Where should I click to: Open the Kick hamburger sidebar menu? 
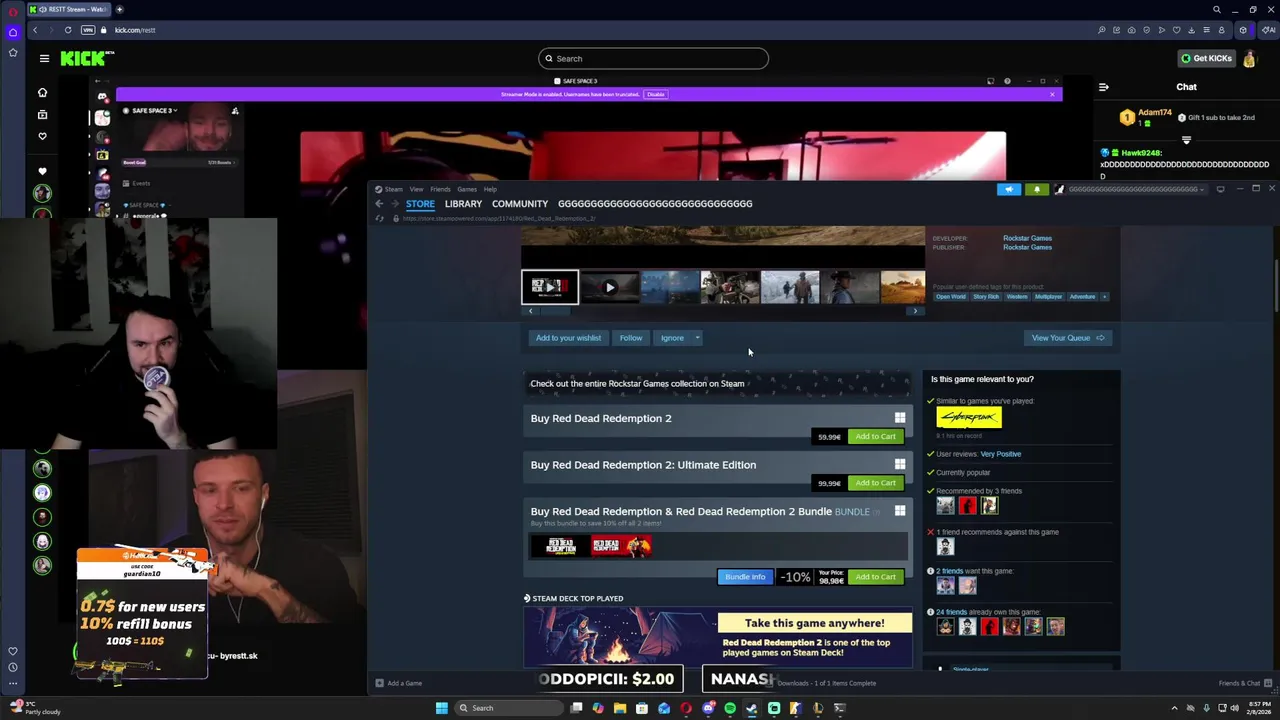tap(44, 58)
